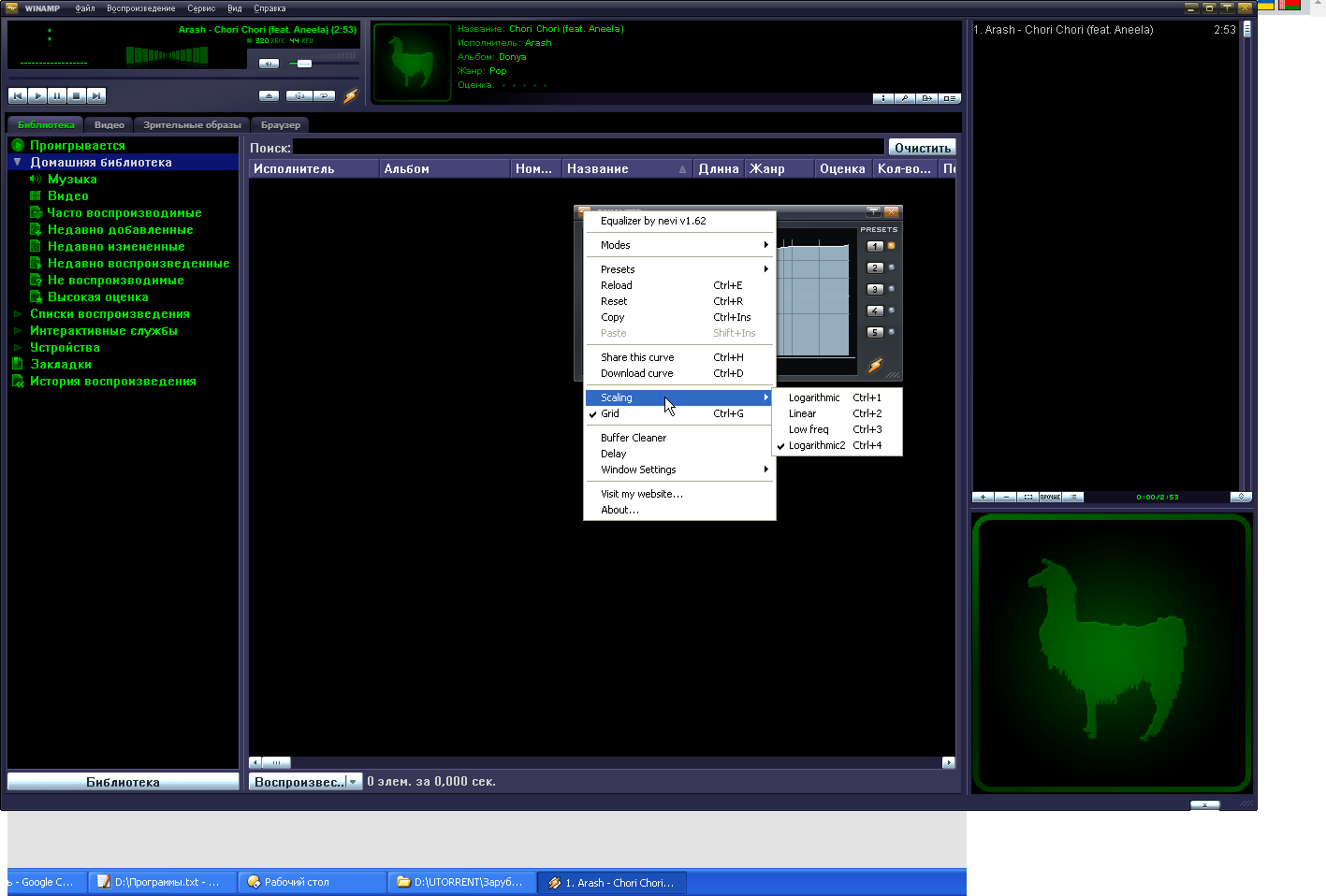
Task: Click the Библиотека button at bottom
Action: click(123, 782)
